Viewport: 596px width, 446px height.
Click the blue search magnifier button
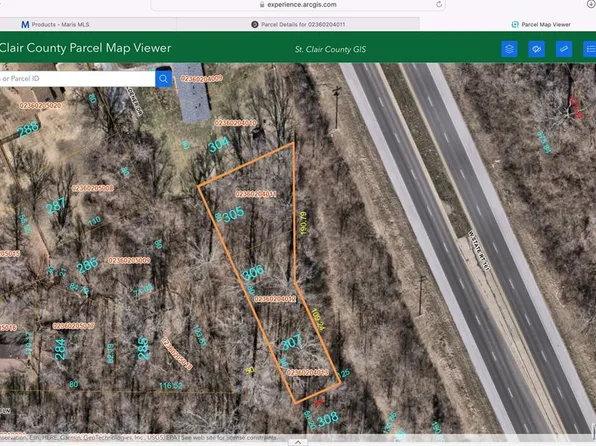(163, 79)
